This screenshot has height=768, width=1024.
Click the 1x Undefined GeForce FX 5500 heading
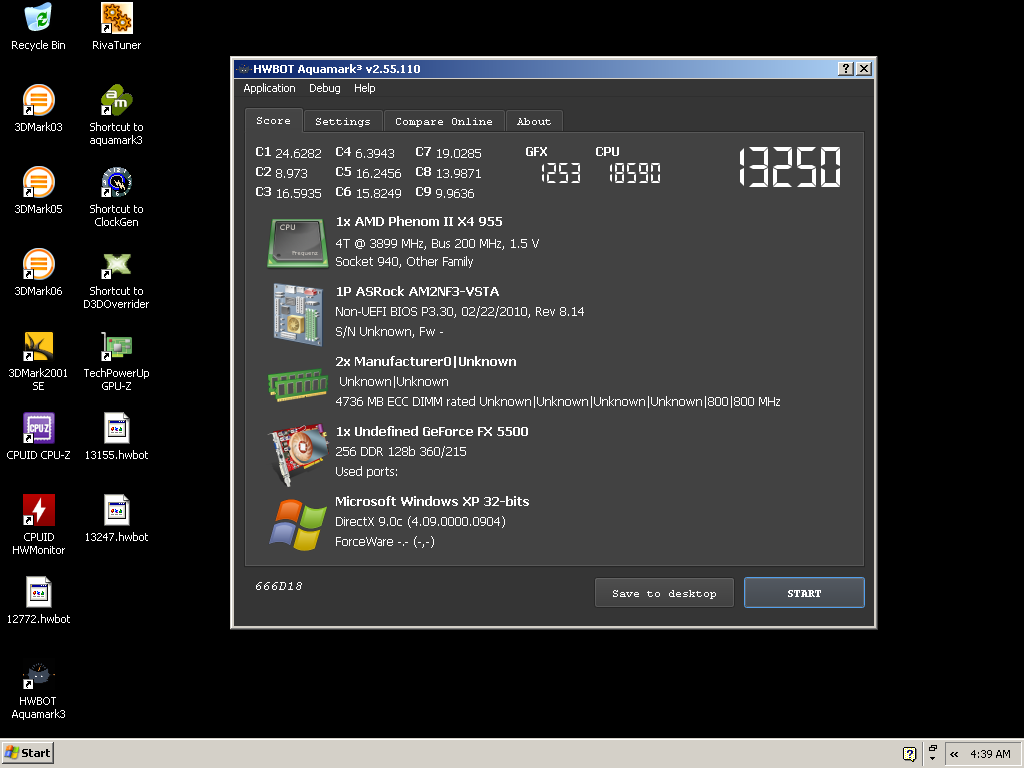432,431
